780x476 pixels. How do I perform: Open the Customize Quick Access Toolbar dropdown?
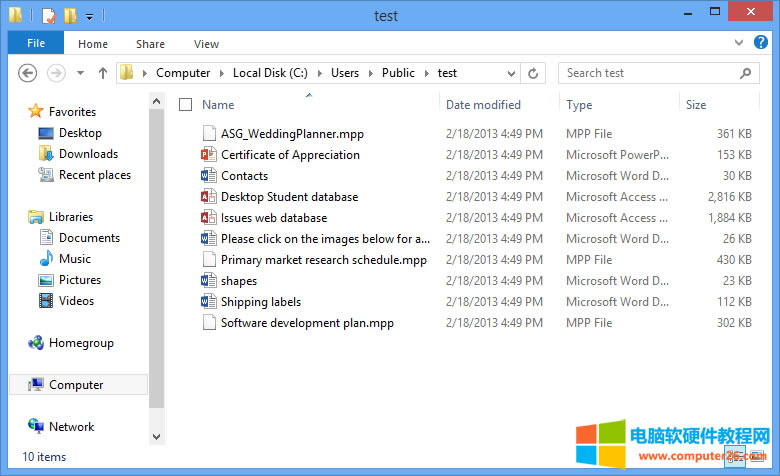pos(90,16)
